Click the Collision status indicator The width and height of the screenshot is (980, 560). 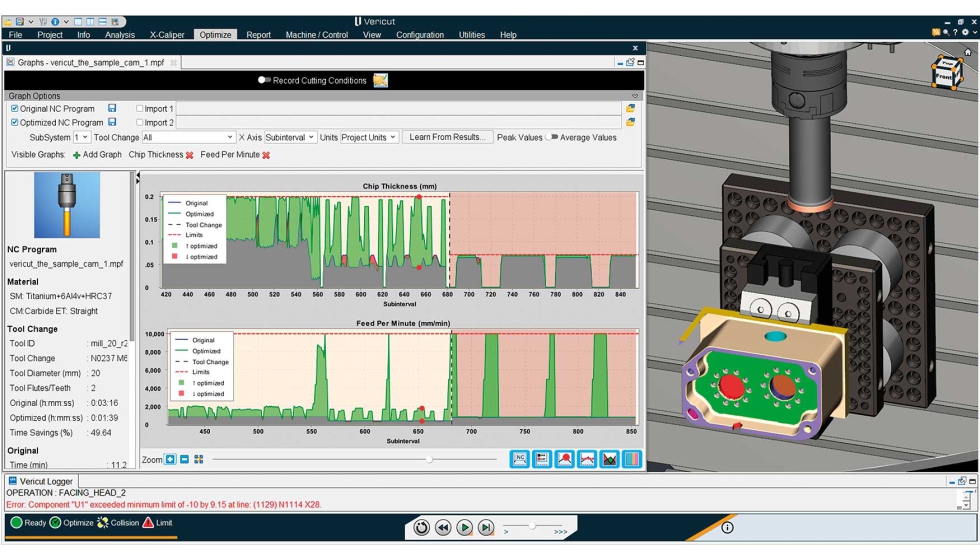tap(118, 522)
